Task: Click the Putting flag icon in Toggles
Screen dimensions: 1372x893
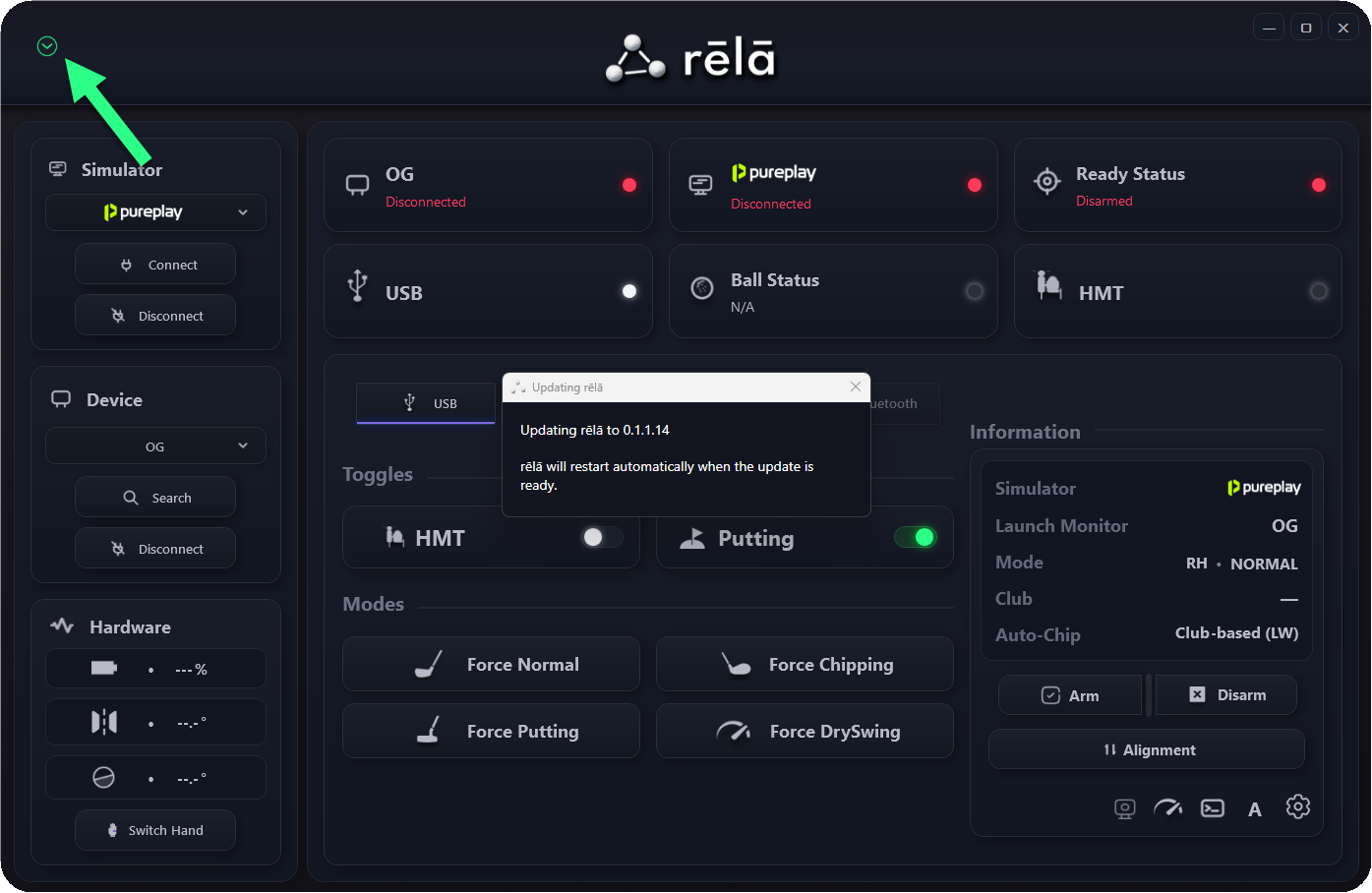Action: point(692,537)
